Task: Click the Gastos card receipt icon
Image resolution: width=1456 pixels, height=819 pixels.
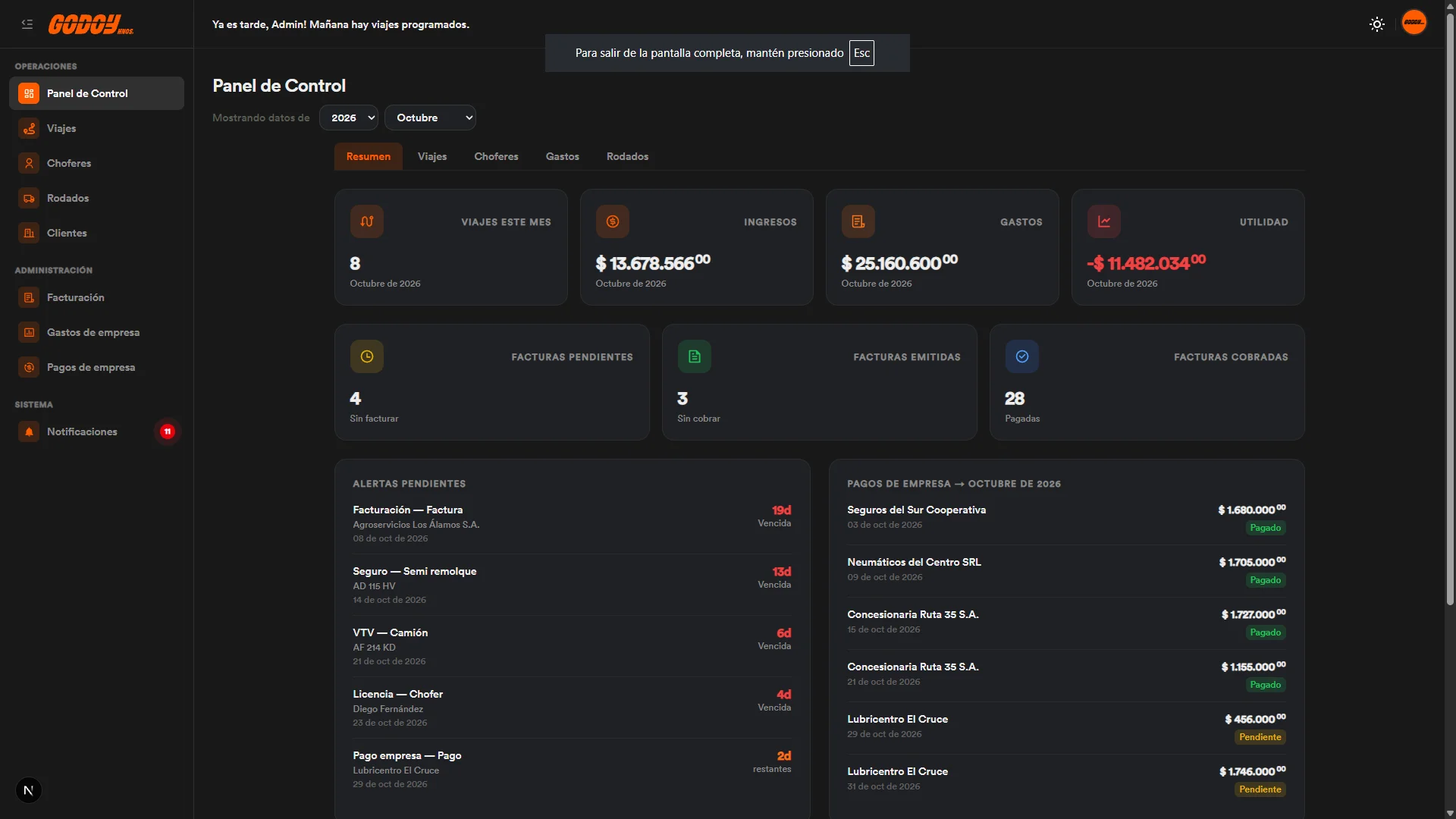Action: click(x=858, y=221)
